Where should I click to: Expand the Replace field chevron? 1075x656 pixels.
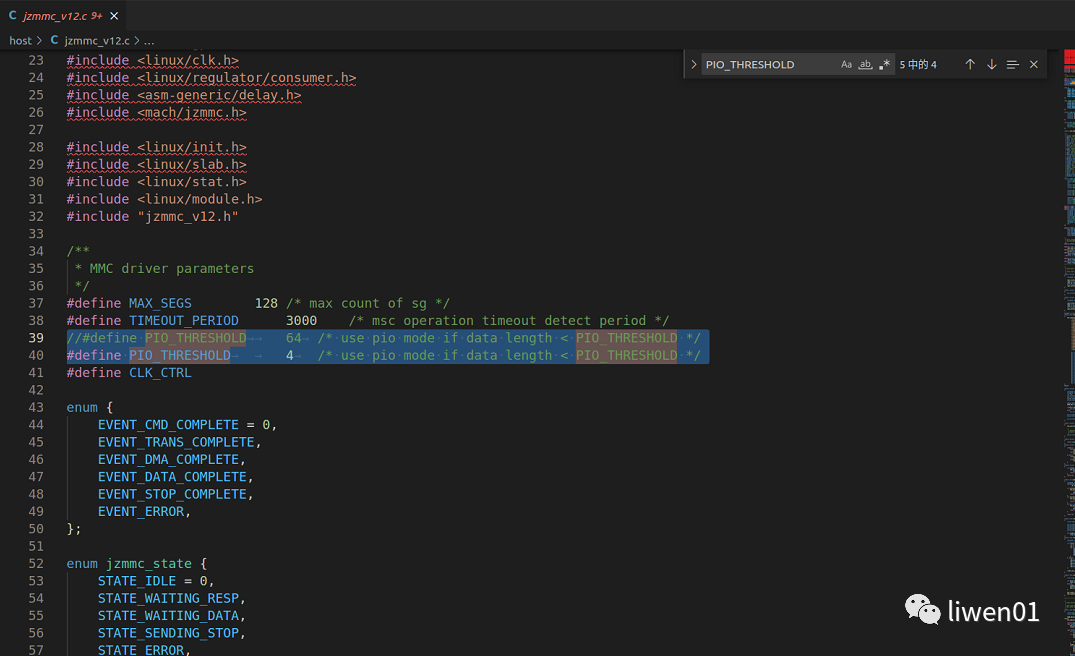[x=693, y=64]
